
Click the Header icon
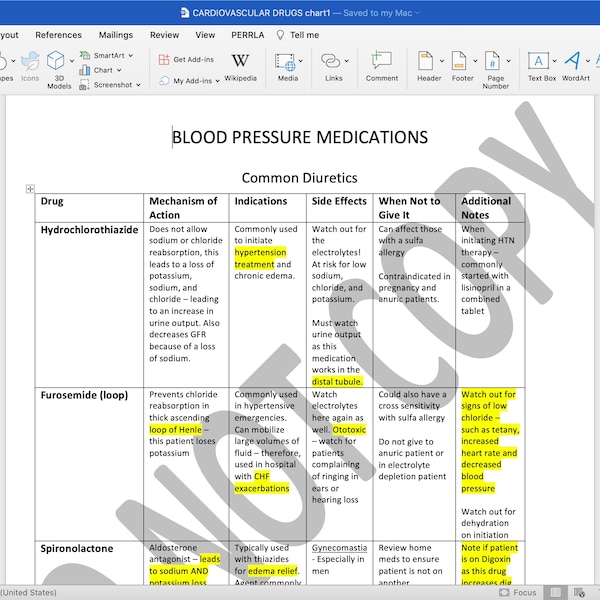point(426,61)
